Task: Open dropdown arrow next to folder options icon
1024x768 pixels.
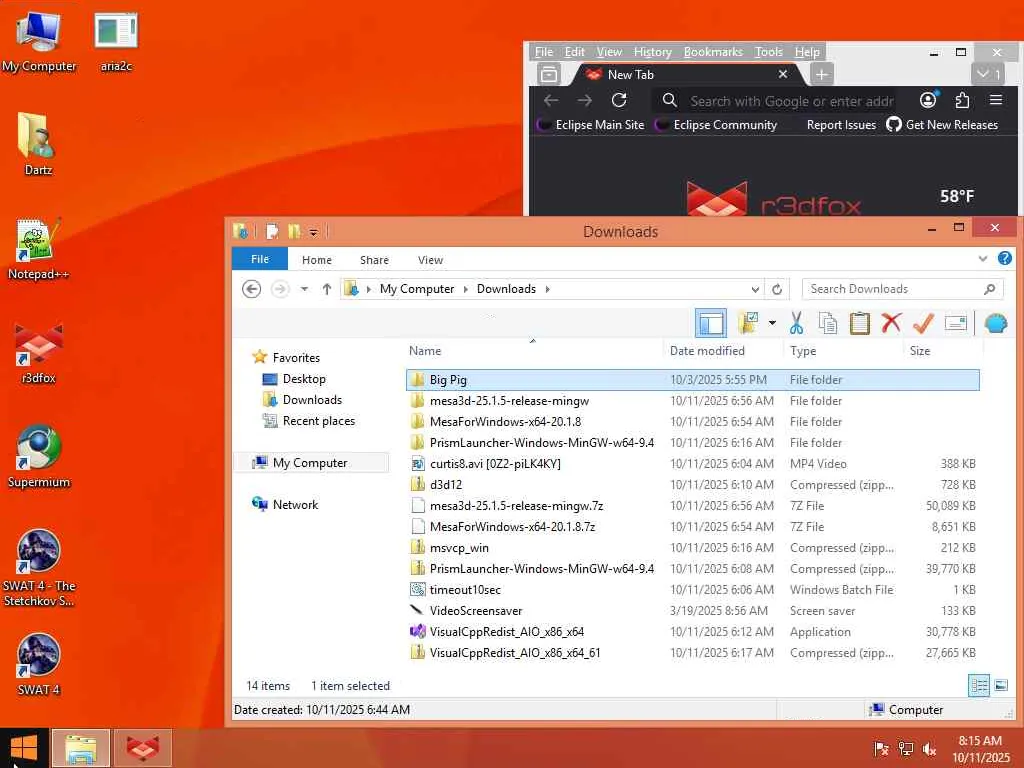Action: (x=772, y=323)
